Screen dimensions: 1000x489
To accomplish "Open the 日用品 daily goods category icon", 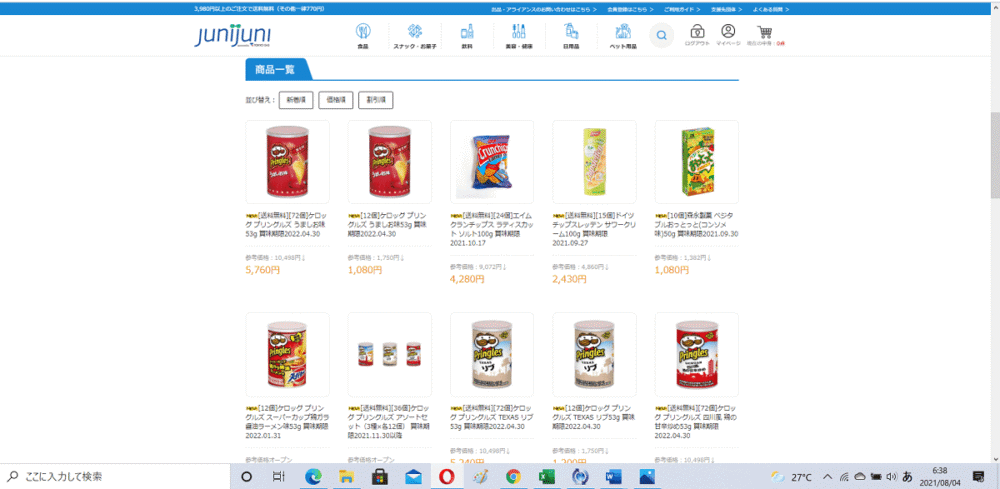I will tap(571, 31).
